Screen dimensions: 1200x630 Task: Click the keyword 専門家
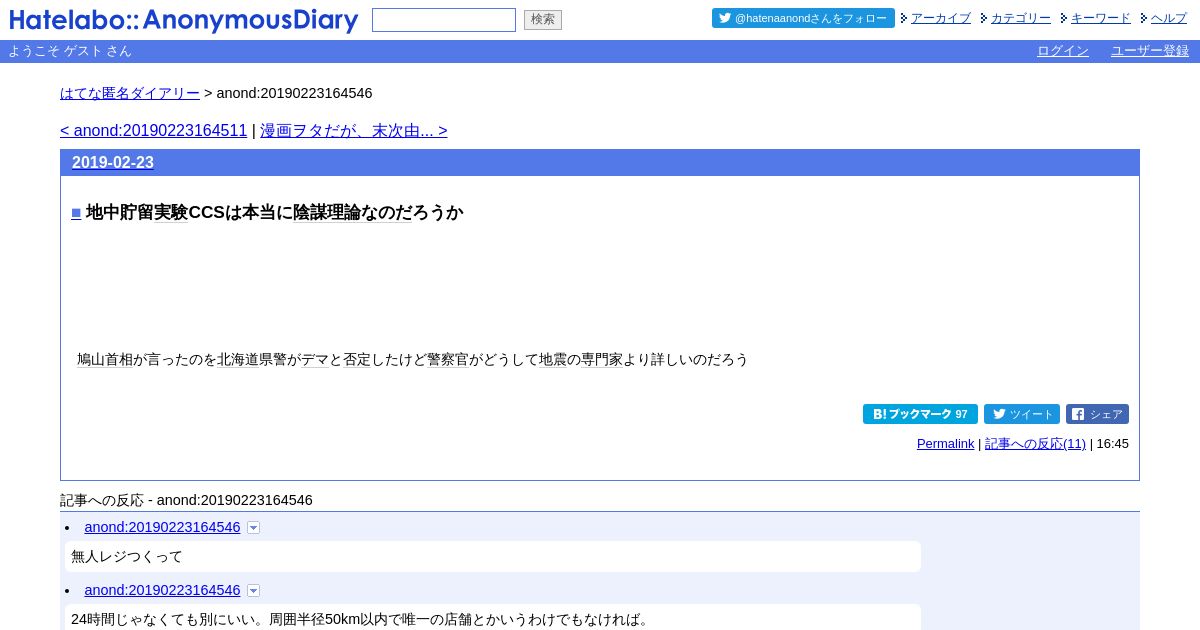coord(602,359)
